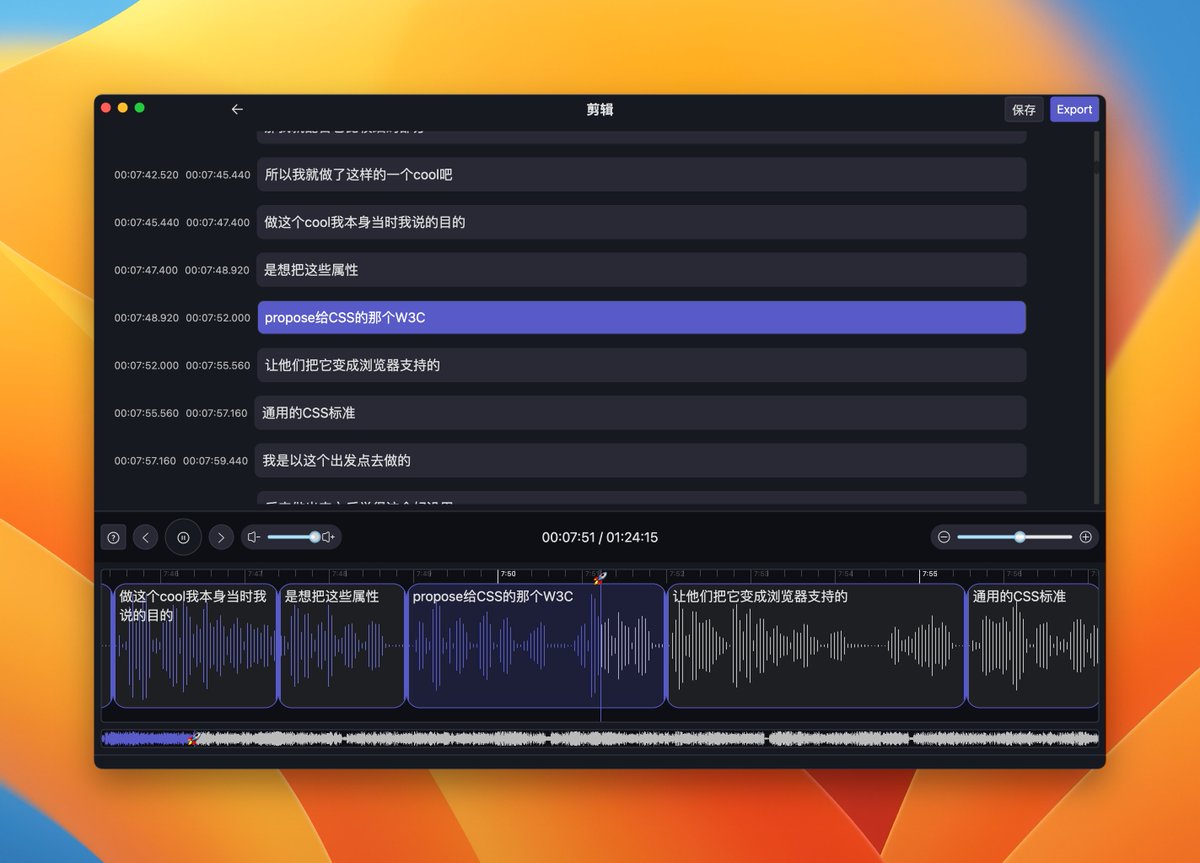Click start time 00:07:47.400
Image resolution: width=1200 pixels, height=863 pixels.
pyautogui.click(x=146, y=270)
